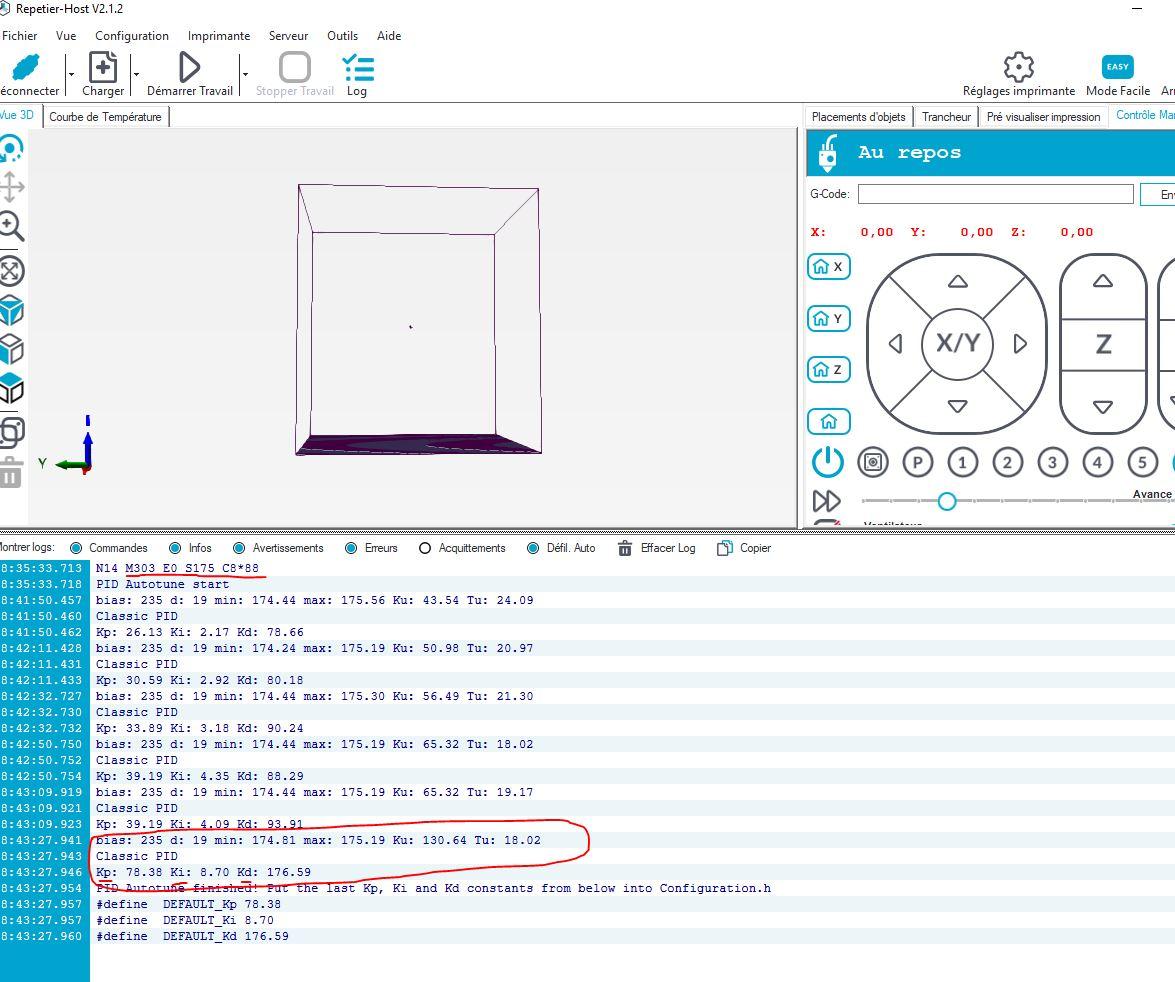Toggle the Commandes log filter
The height and width of the screenshot is (982, 1175).
pos(76,548)
